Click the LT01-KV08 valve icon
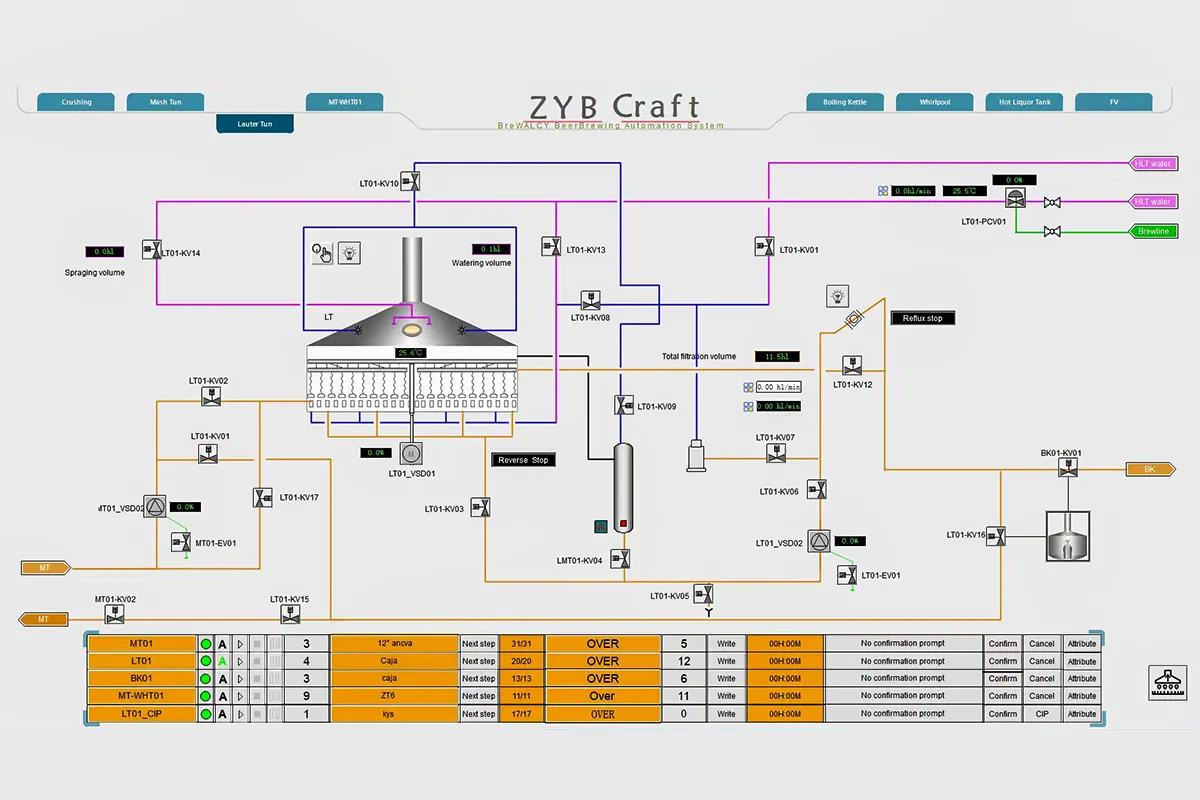 [x=590, y=300]
